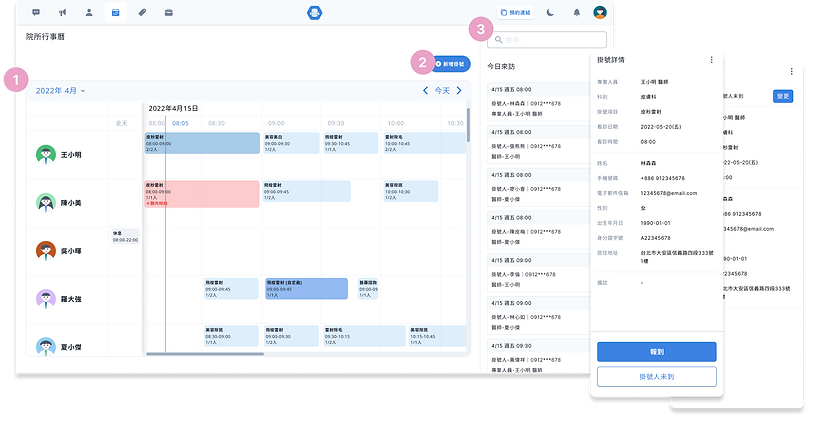Open the 4/15 09:30 visitor card
Screen dimensions: 819x421
pyautogui.click(x=539, y=357)
